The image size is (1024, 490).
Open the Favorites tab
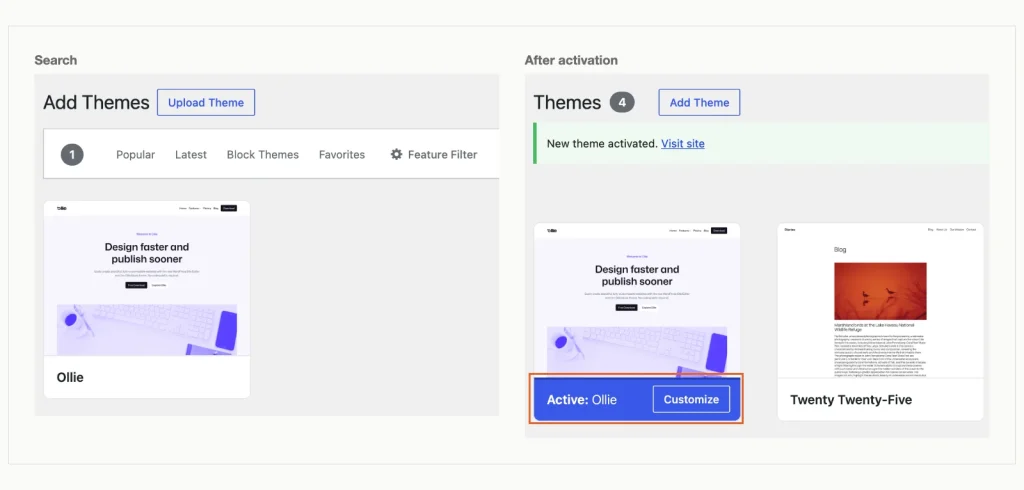click(342, 155)
